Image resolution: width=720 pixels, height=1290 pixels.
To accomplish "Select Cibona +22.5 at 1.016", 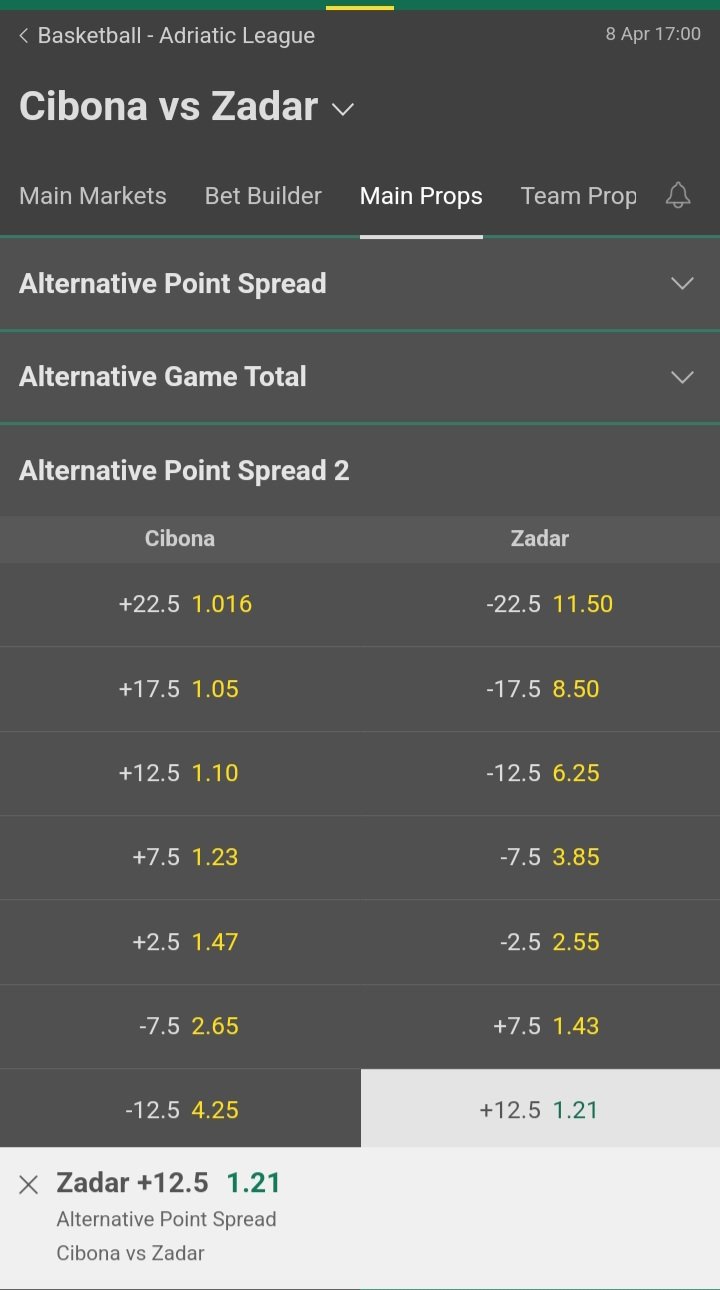I will point(180,604).
